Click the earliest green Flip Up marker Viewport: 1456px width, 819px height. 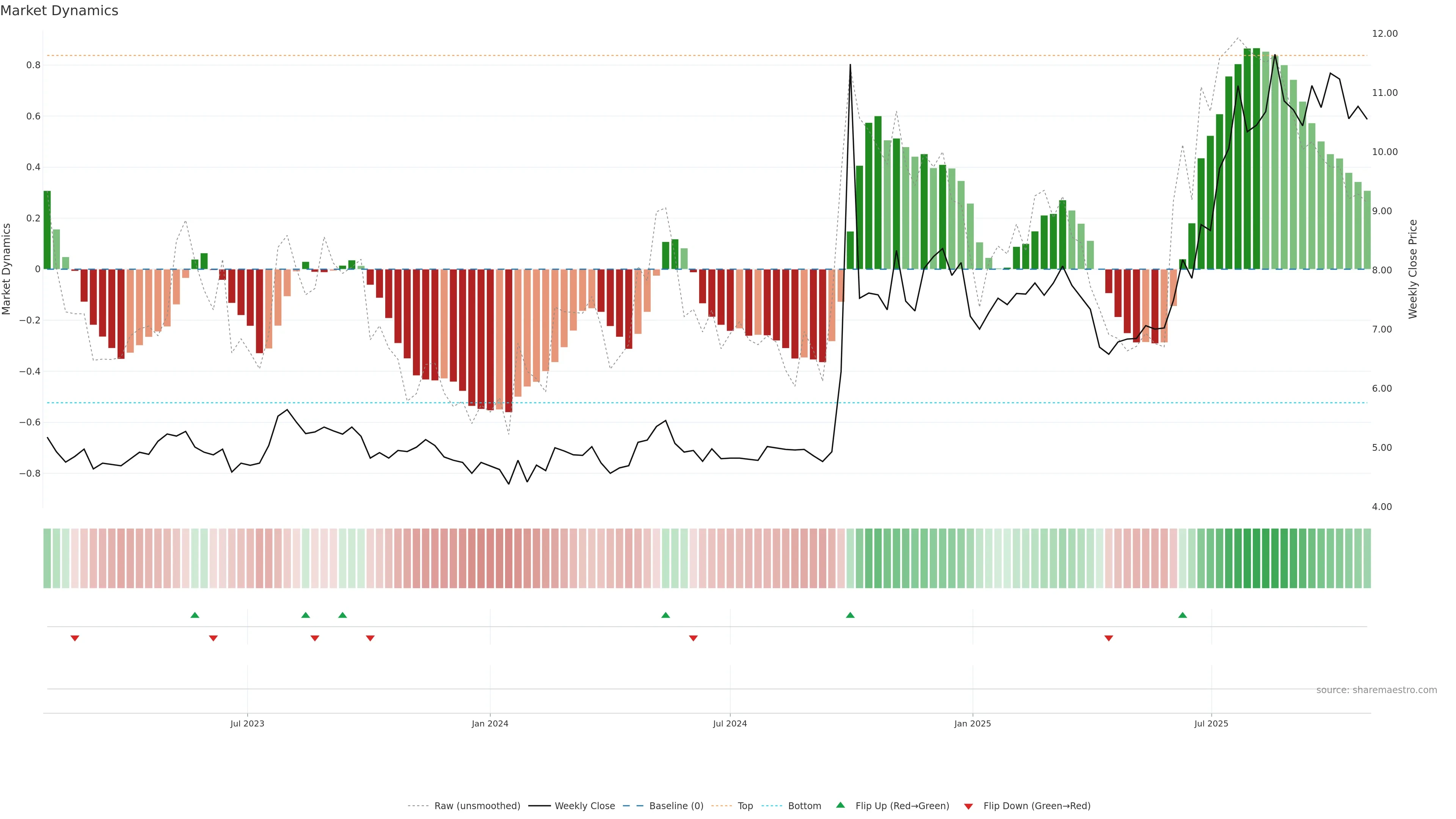pos(195,615)
